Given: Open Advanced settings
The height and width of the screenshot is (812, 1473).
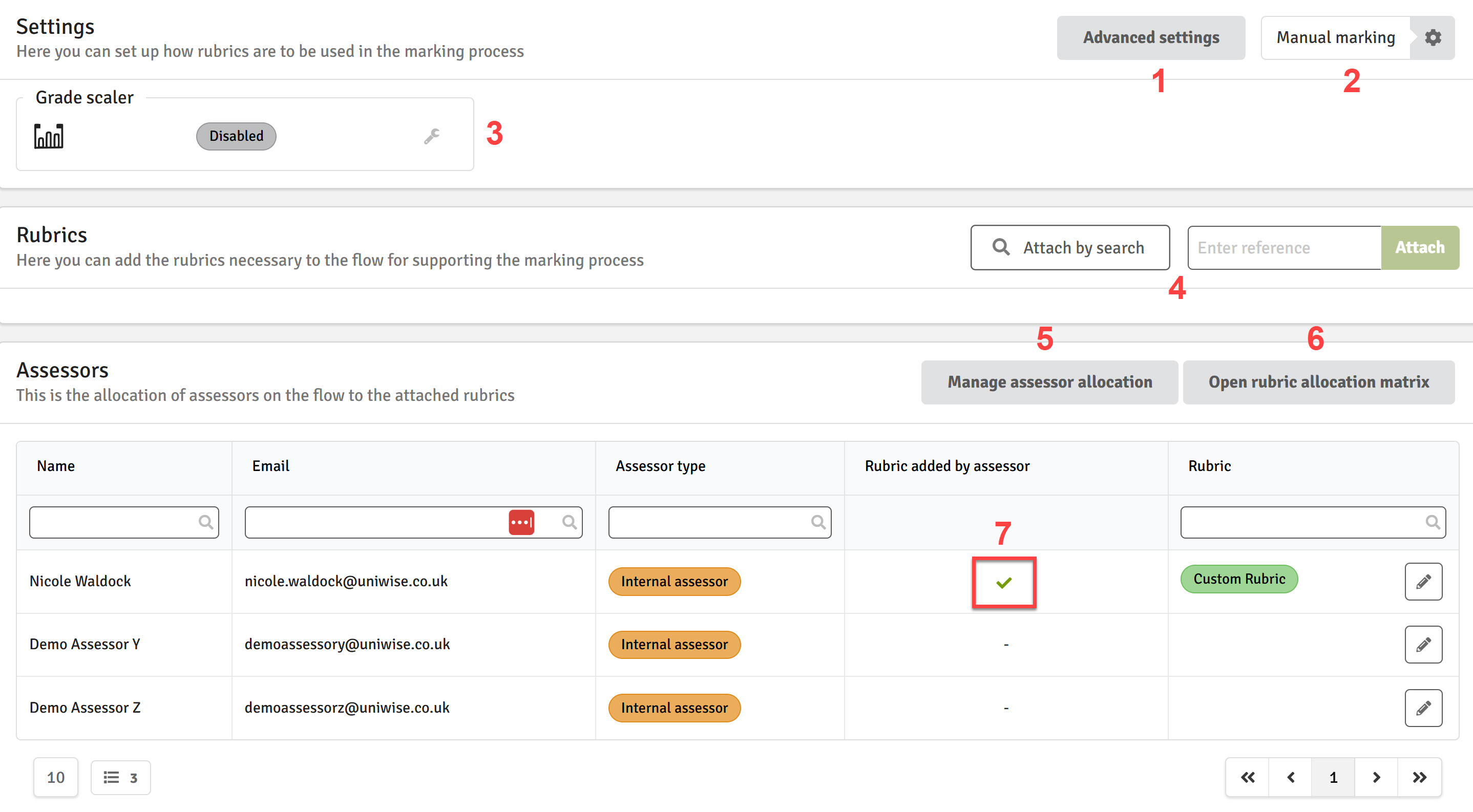Looking at the screenshot, I should coord(1150,38).
